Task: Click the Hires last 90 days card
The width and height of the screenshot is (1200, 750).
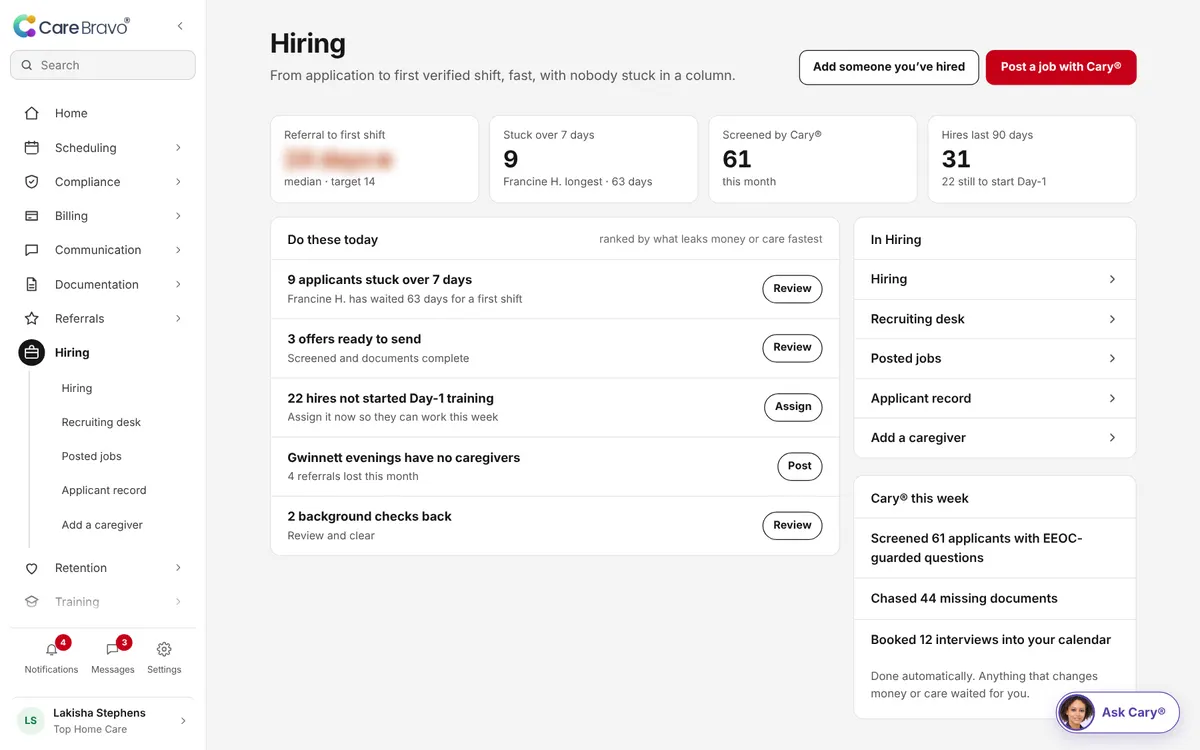Action: tap(1032, 159)
